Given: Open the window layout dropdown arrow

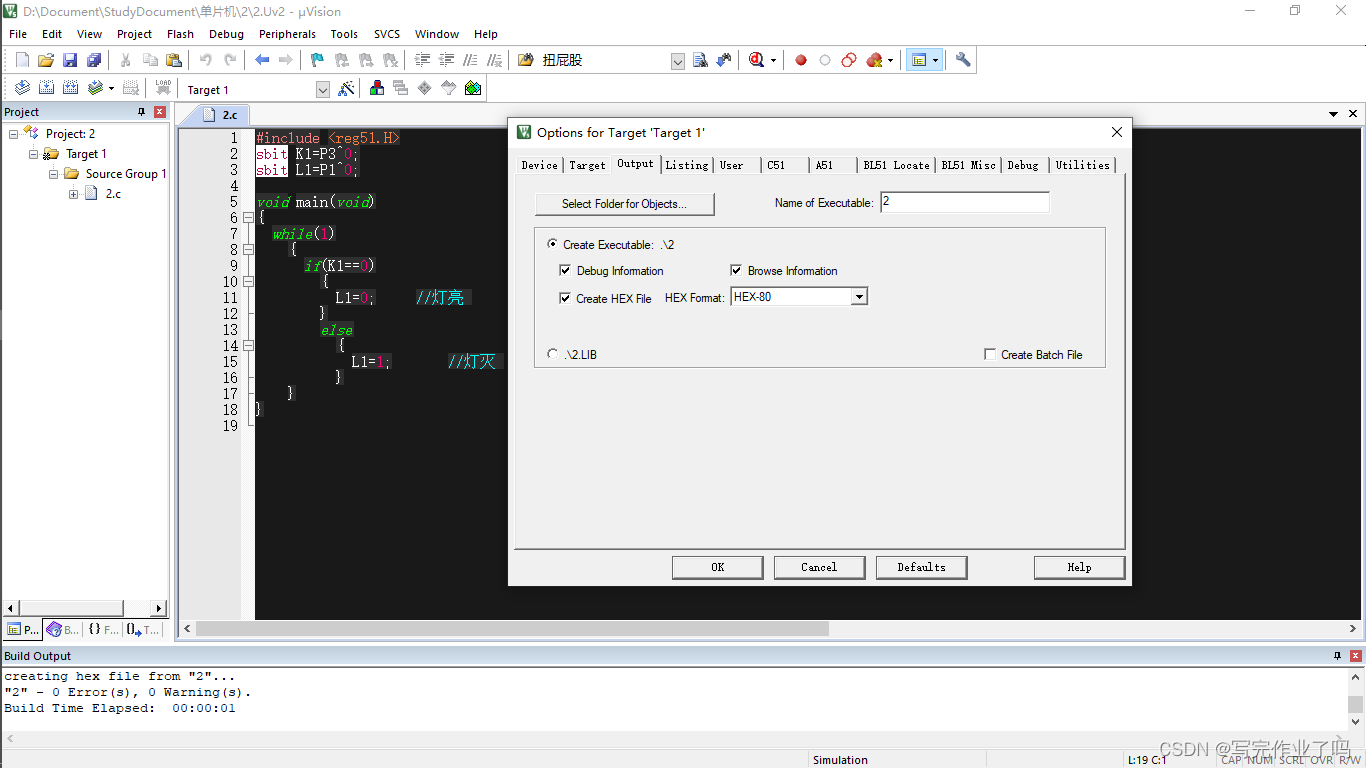Looking at the screenshot, I should (936, 60).
